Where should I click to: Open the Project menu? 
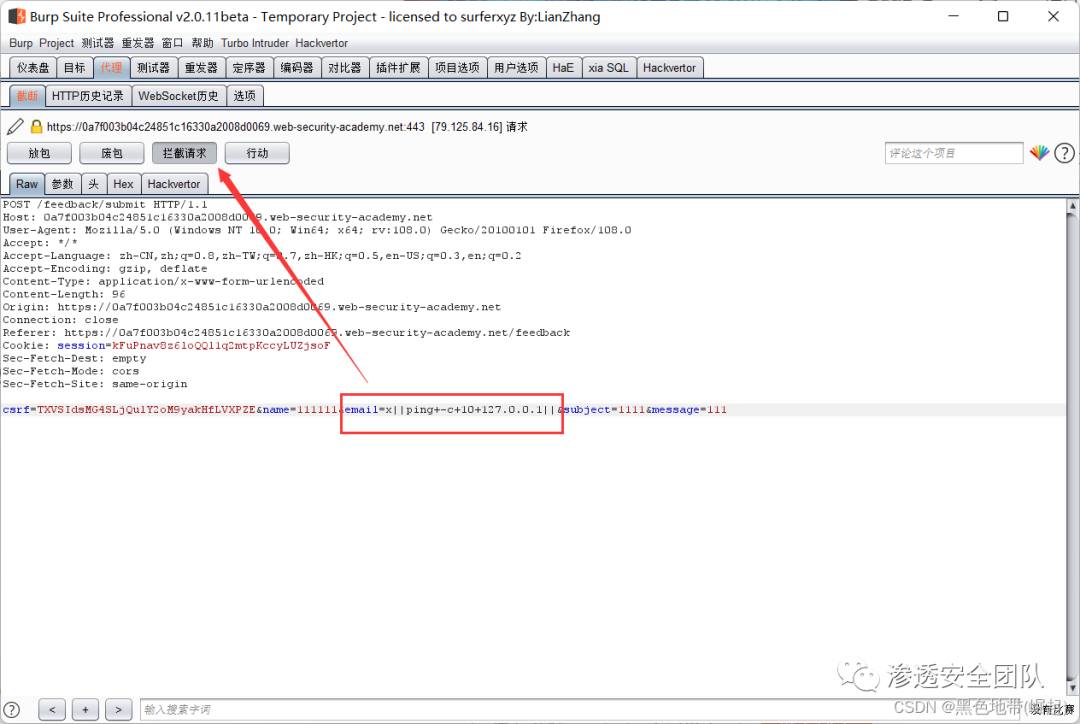tap(56, 43)
